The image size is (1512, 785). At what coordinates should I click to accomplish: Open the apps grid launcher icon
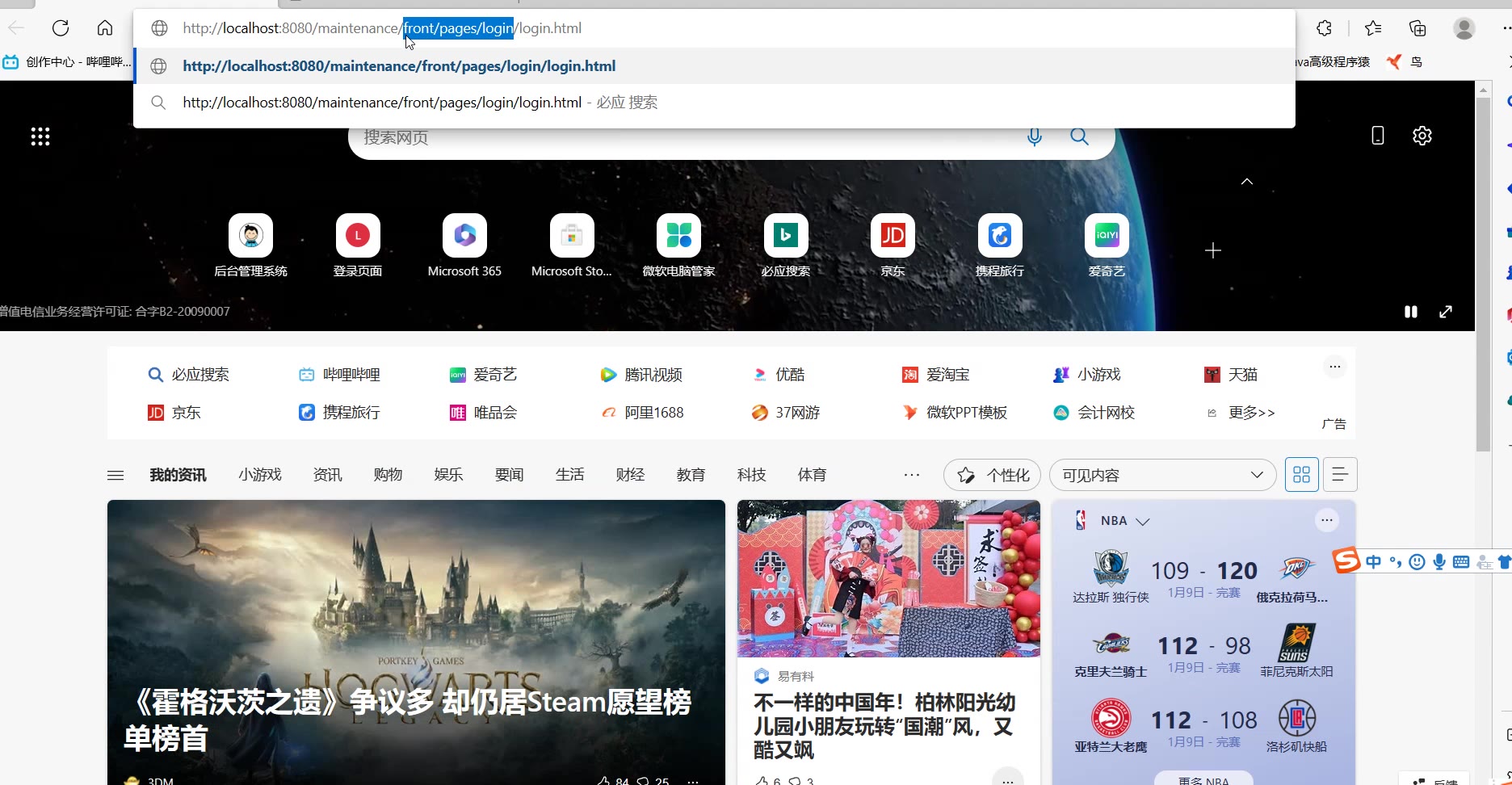40,136
